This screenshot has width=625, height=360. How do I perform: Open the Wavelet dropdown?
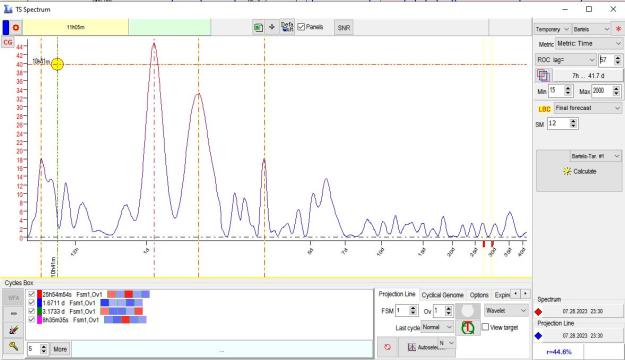[x=506, y=310]
